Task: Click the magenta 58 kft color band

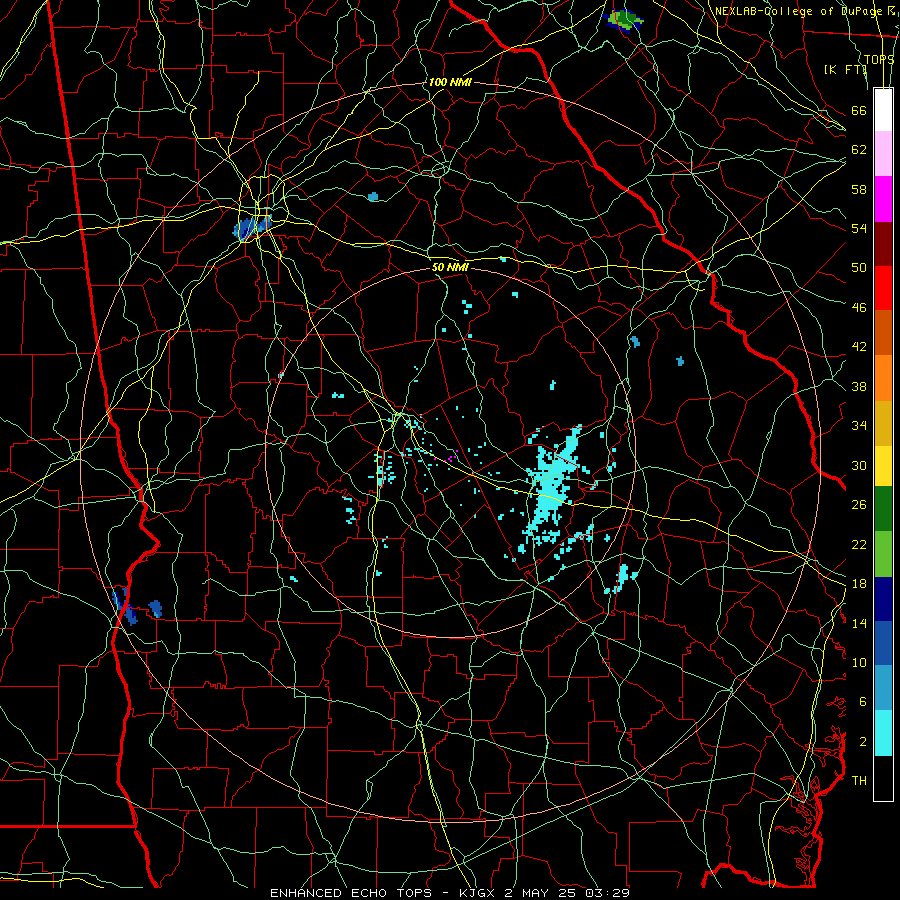Action: (x=883, y=199)
